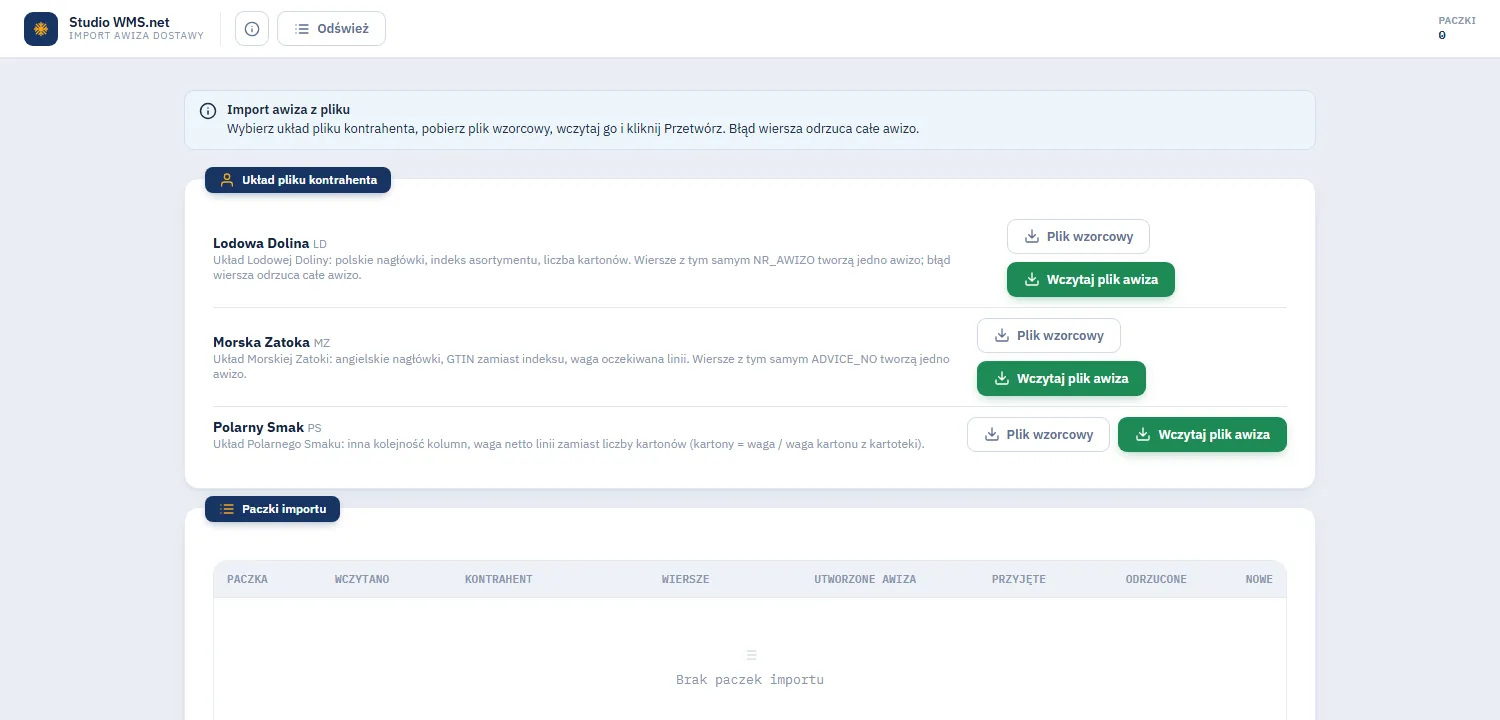This screenshot has height=720, width=1500.
Task: Click the NOWE column header
Action: [x=1259, y=579]
